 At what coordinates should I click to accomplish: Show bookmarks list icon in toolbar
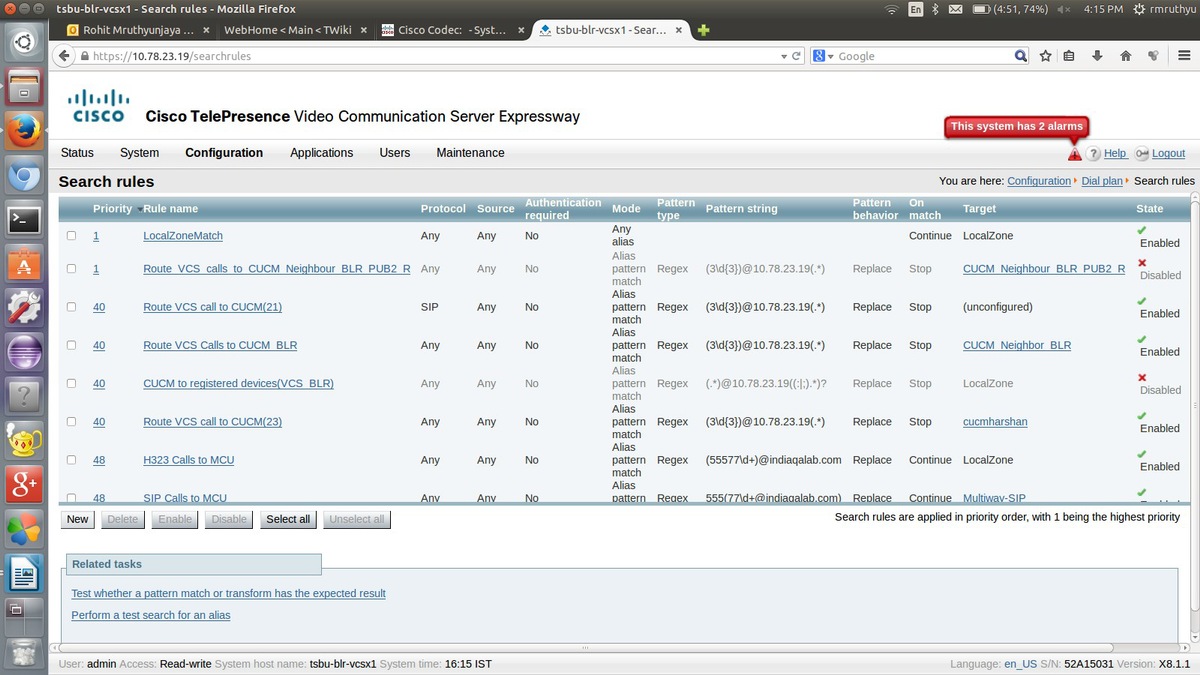pyautogui.click(x=1069, y=56)
